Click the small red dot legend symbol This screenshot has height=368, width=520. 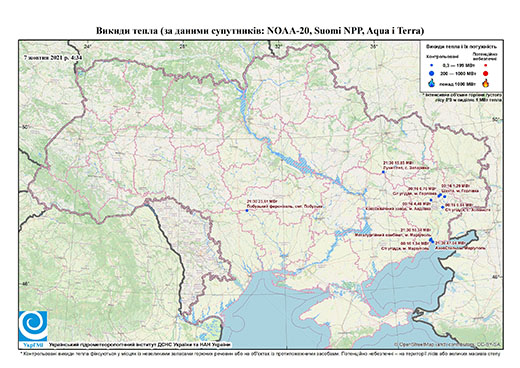(486, 65)
